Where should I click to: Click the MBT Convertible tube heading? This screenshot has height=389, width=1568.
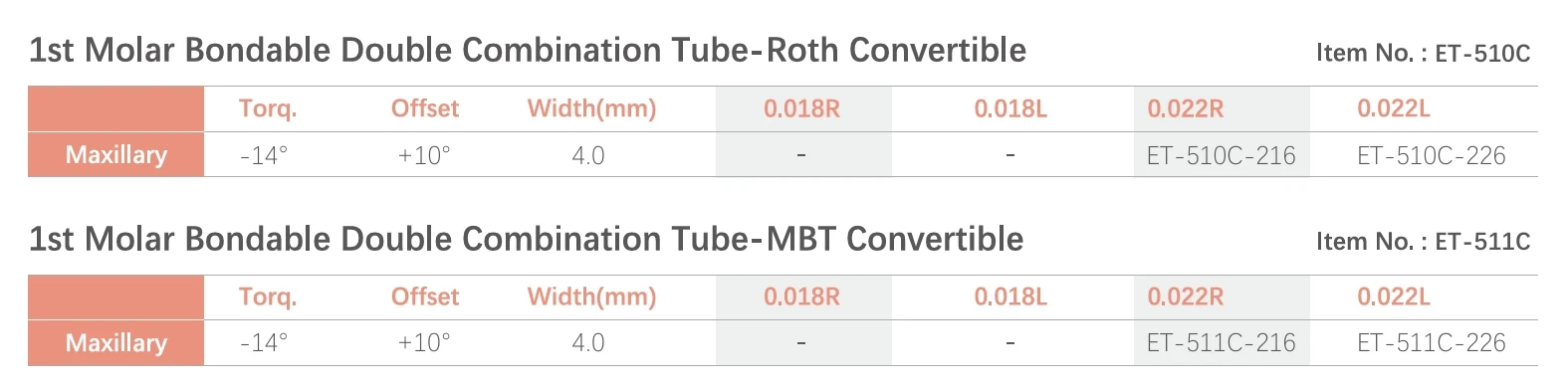coord(526,239)
